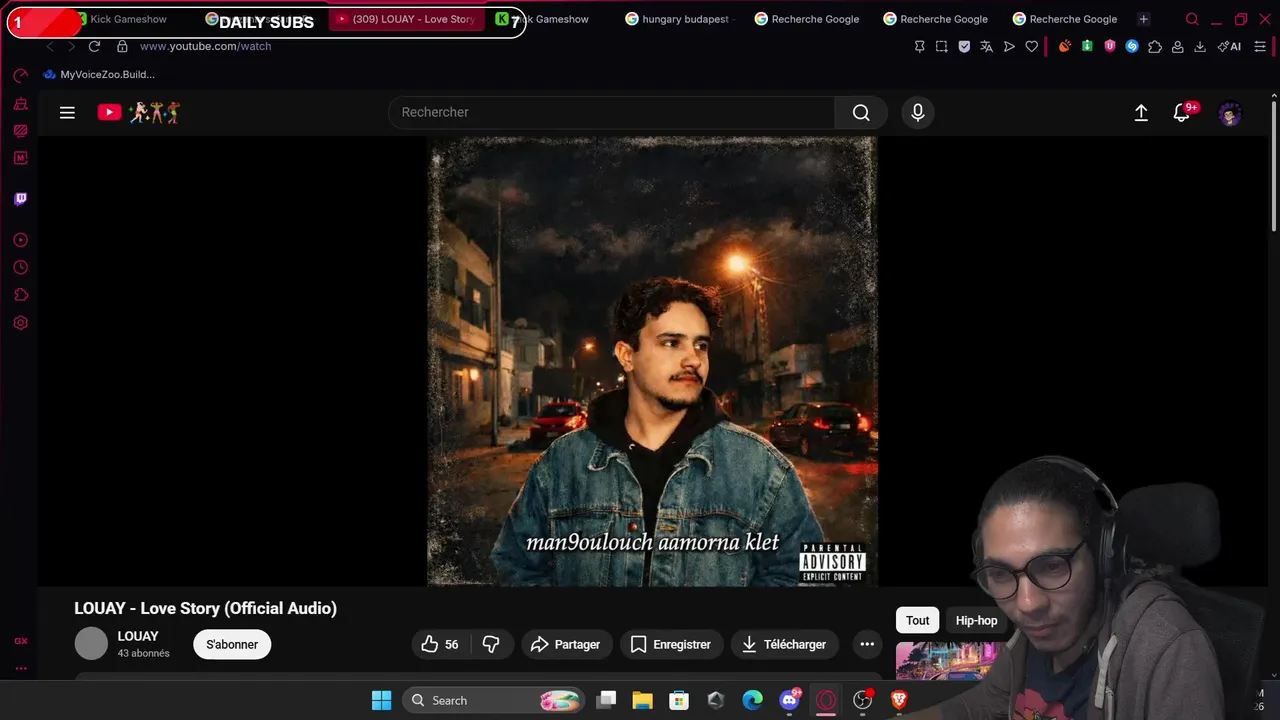
Task: Open the tab search magnifier in the title bar
Action: click(x=1192, y=19)
